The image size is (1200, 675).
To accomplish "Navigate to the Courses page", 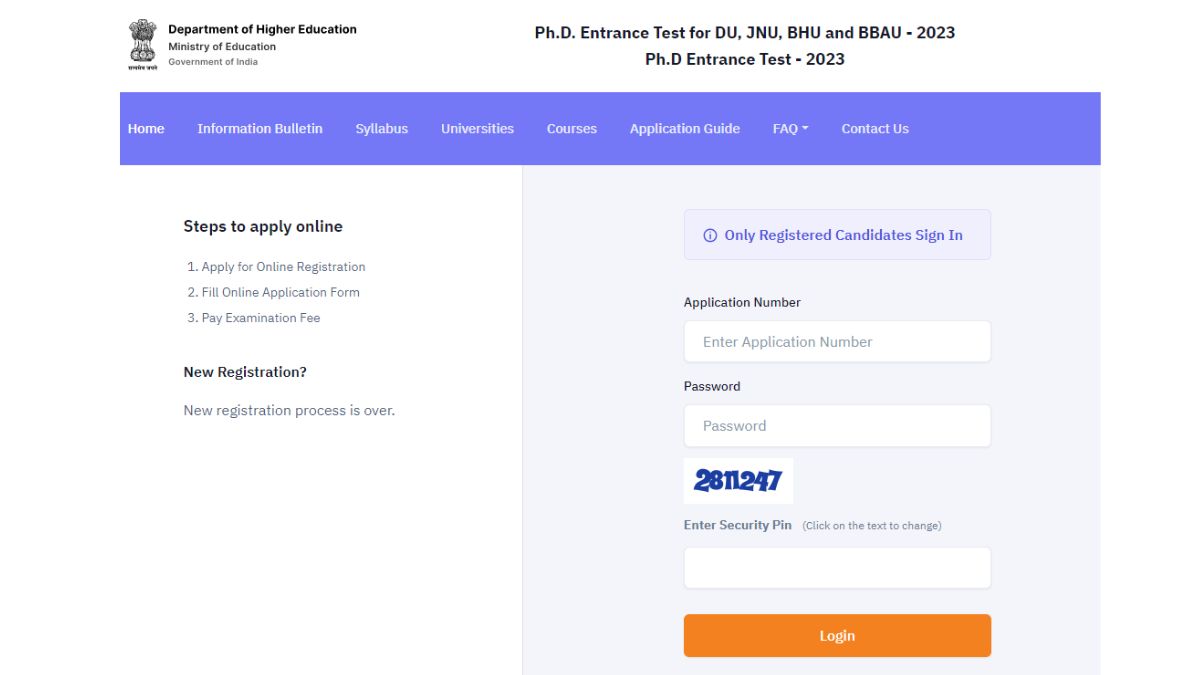I will pyautogui.click(x=572, y=129).
